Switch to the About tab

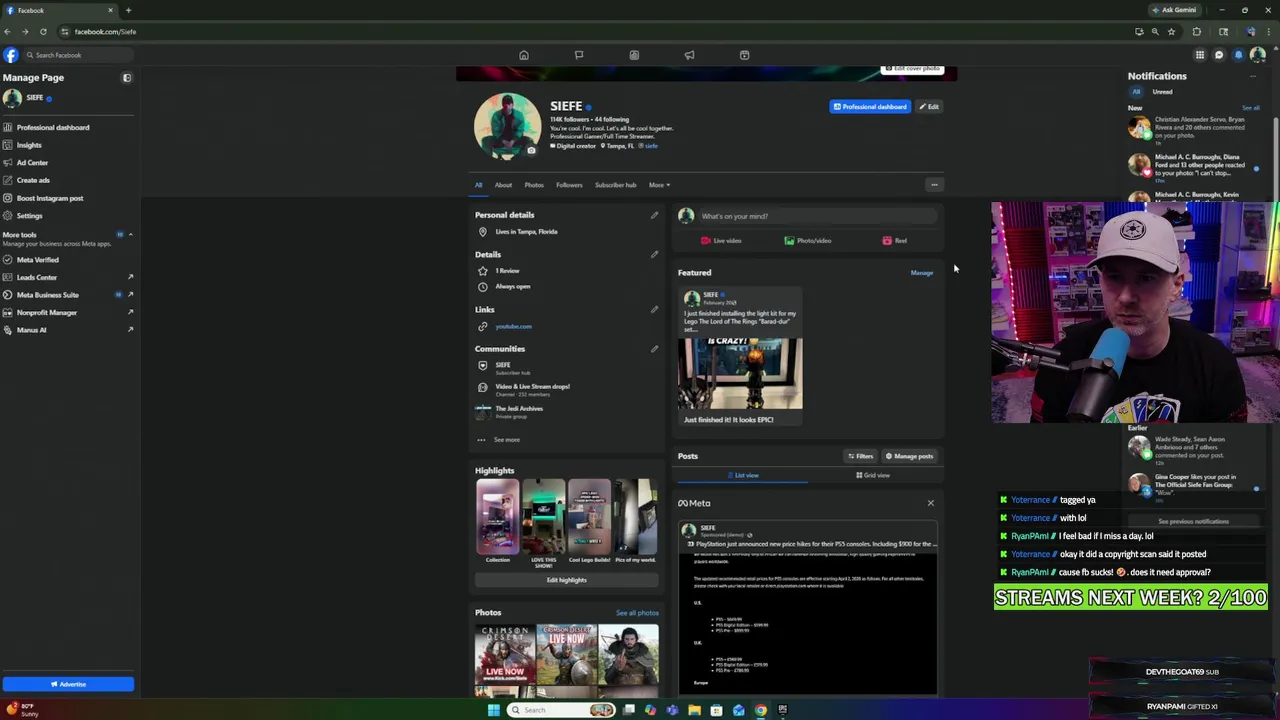[x=503, y=185]
